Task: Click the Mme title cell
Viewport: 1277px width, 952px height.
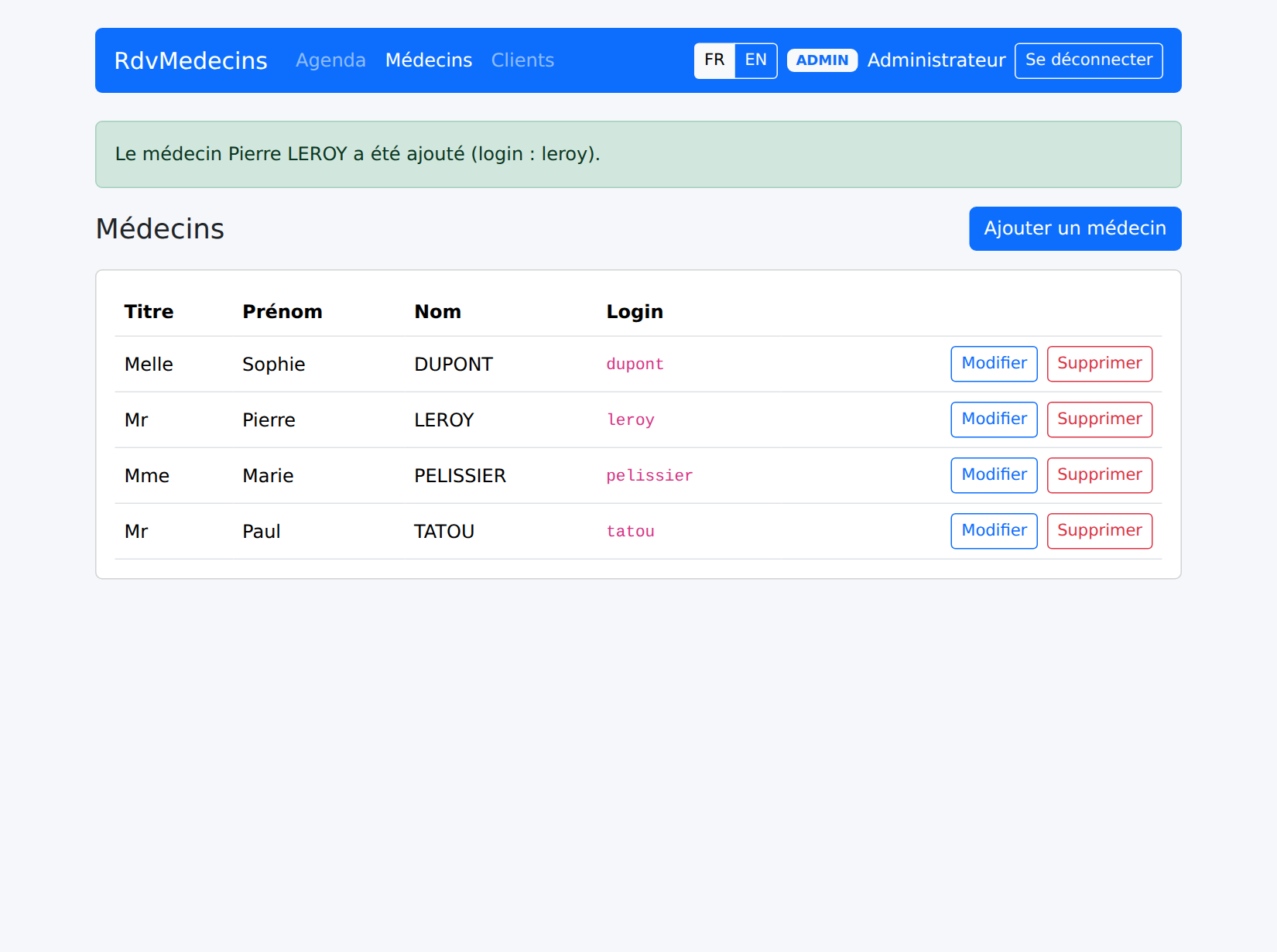Action: 146,476
